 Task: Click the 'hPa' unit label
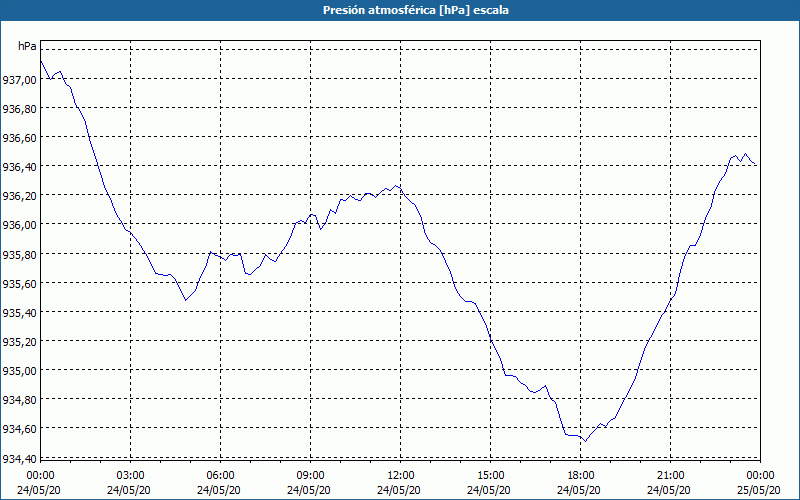pyautogui.click(x=27, y=46)
